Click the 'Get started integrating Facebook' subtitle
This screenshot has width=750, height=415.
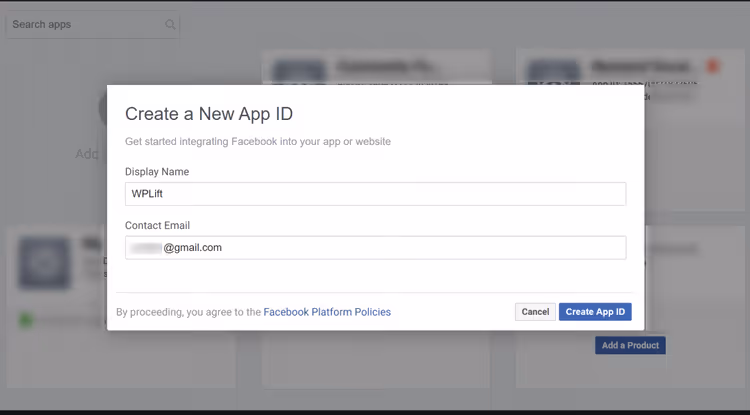click(x=258, y=142)
